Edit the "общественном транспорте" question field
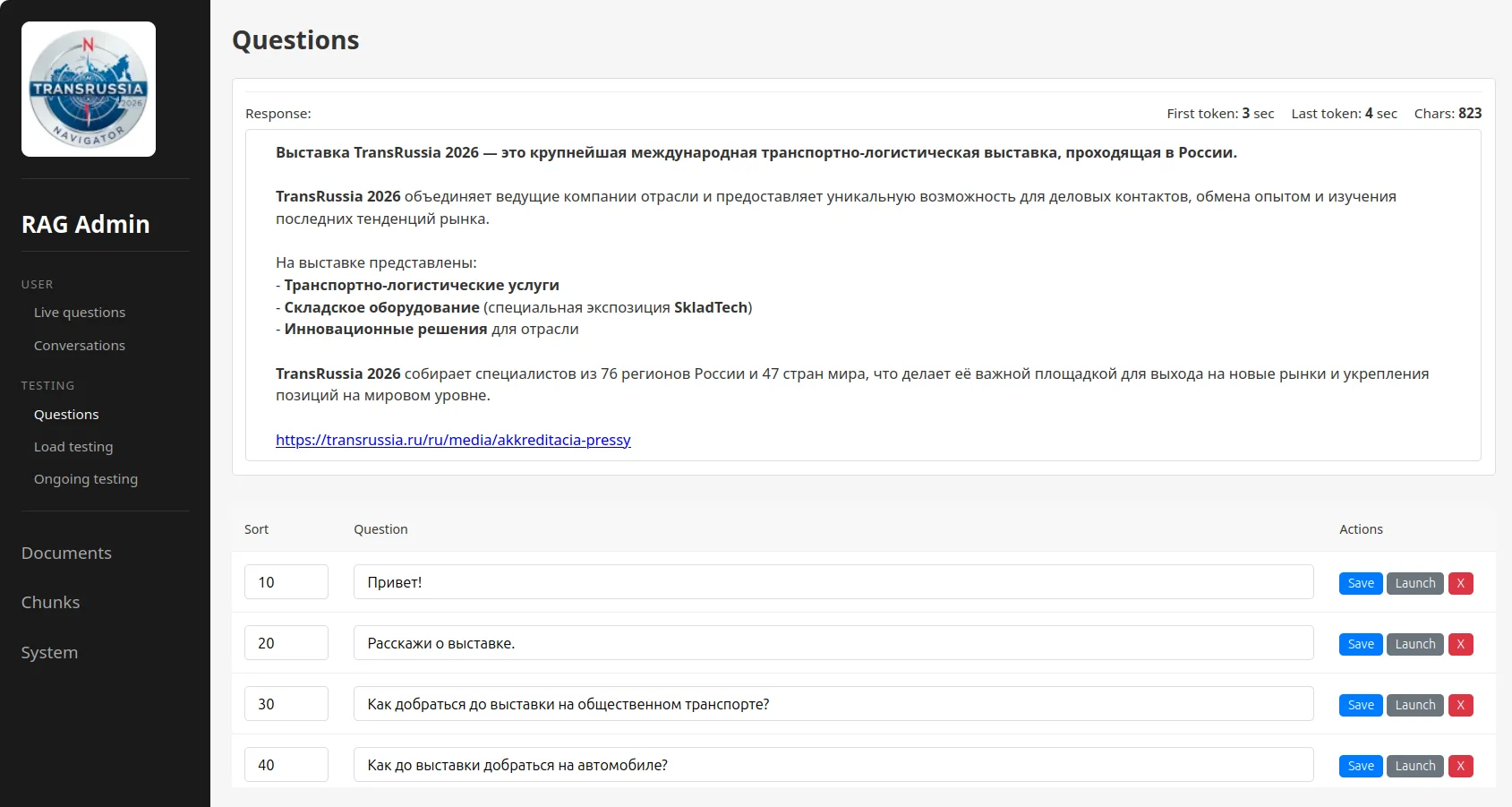Image resolution: width=1512 pixels, height=807 pixels. coord(833,704)
